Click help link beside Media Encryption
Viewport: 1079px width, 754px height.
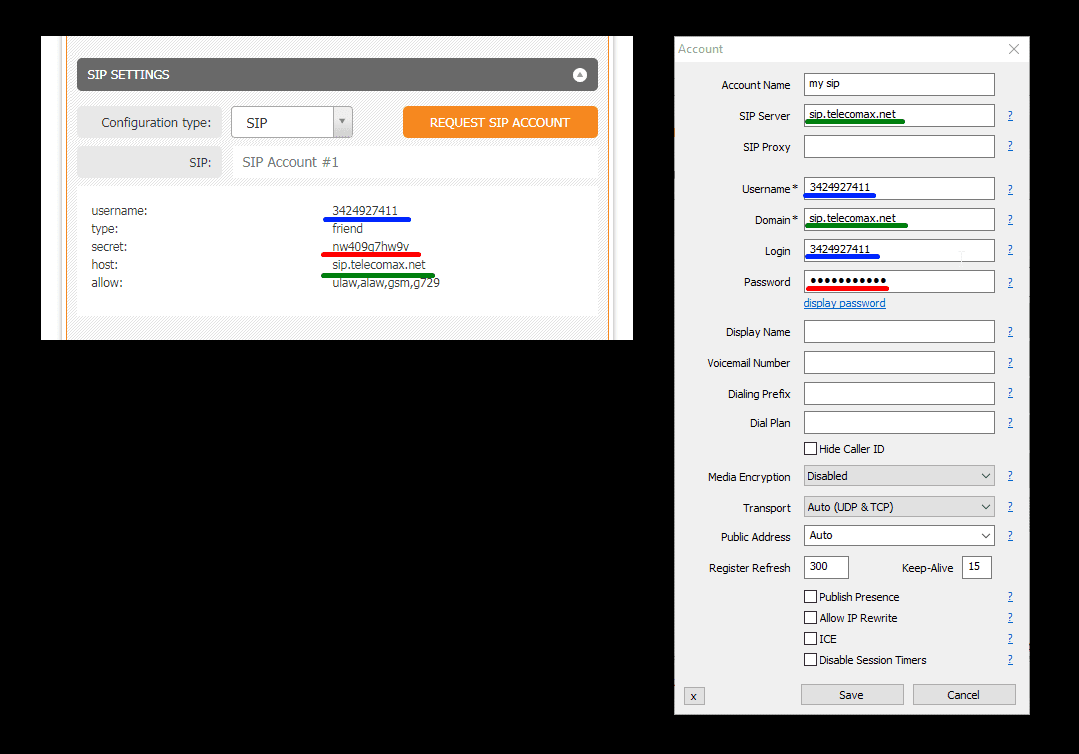click(x=1010, y=476)
